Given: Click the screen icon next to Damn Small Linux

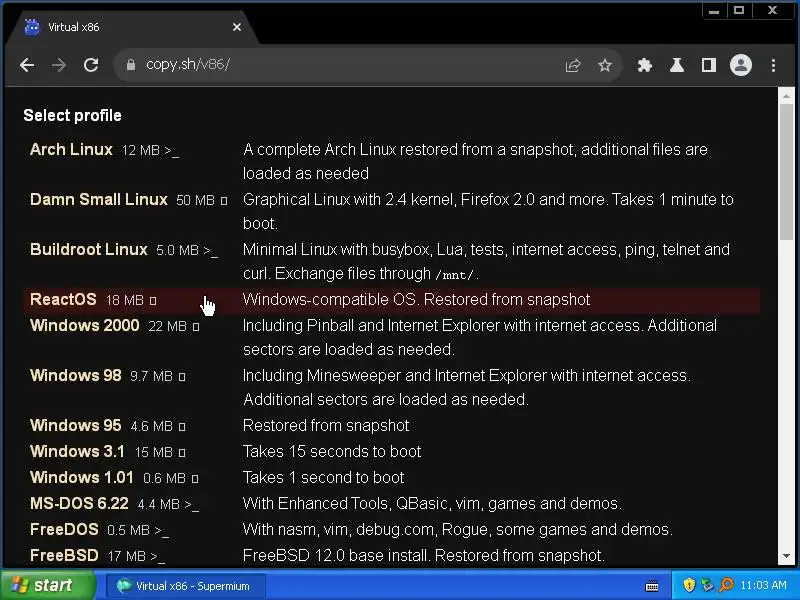Looking at the screenshot, I should [x=223, y=201].
